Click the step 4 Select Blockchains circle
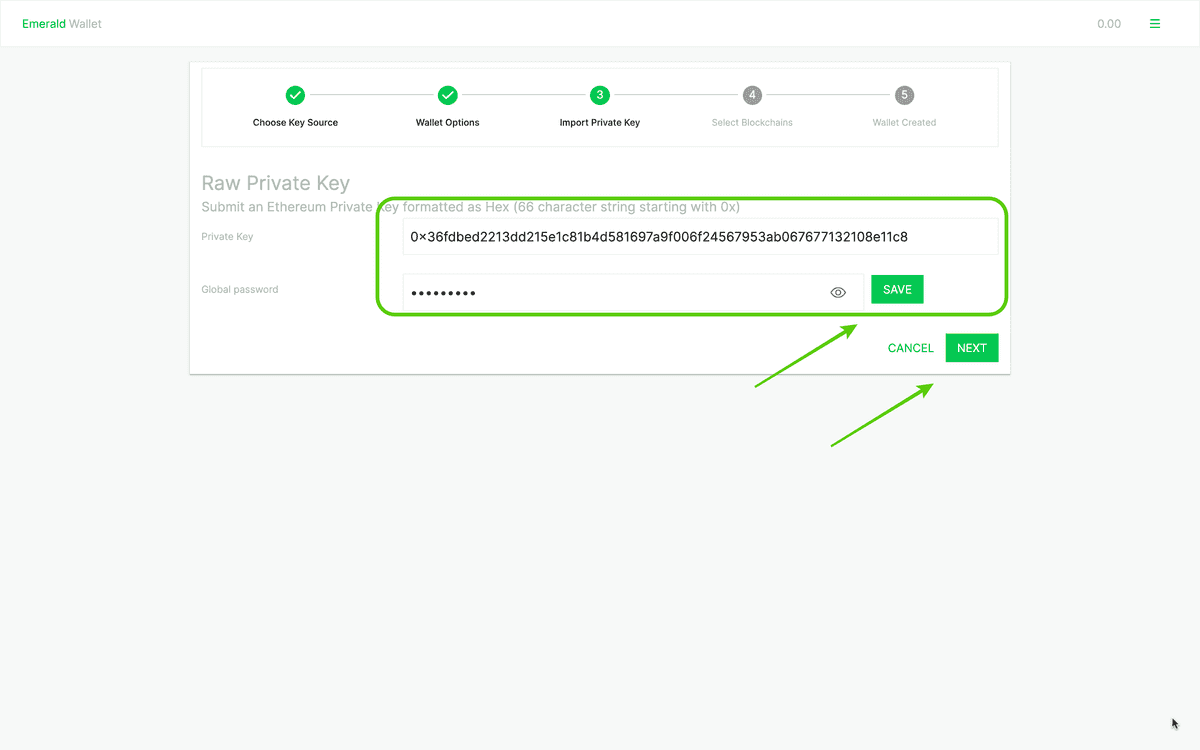 click(x=752, y=95)
